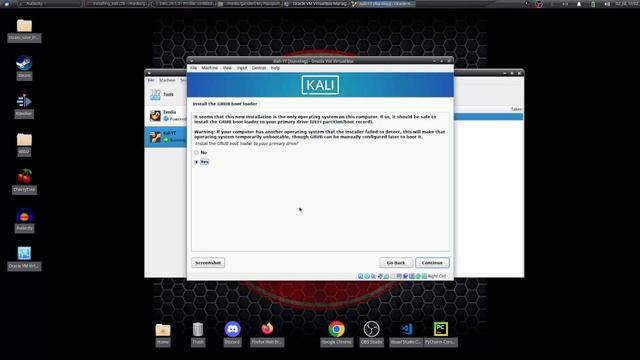
Task: Select the Kali-IT VM in Manager list
Action: point(166,137)
